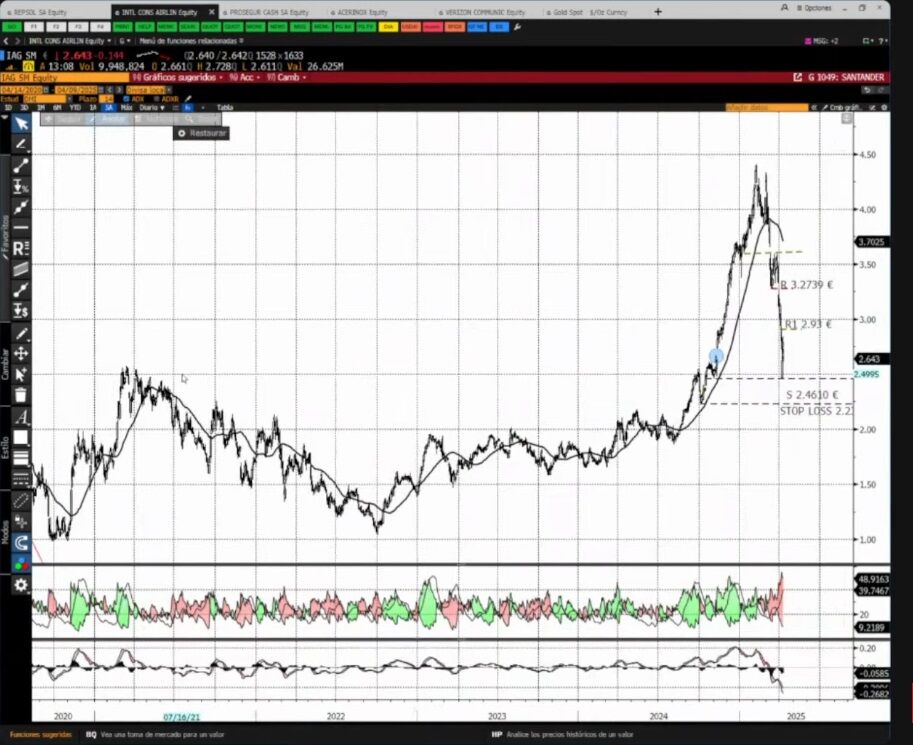
Task: Open the Gráficos sugeridos dropdown
Action: coord(178,77)
